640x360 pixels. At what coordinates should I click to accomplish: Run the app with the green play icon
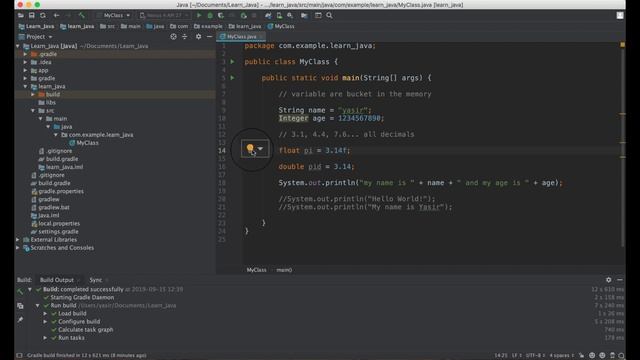pos(199,16)
